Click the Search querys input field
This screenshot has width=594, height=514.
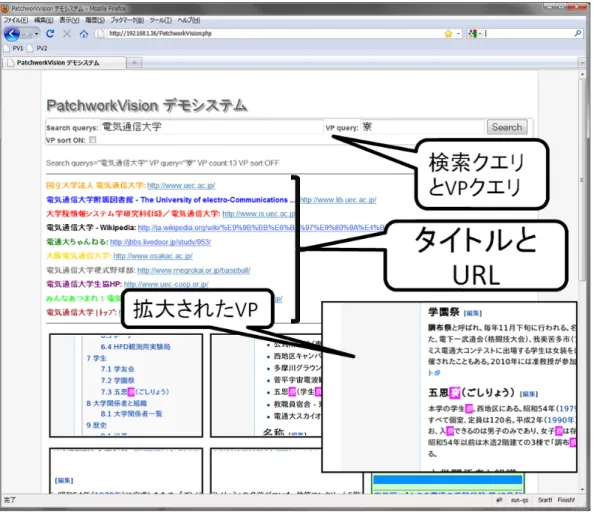[211, 127]
